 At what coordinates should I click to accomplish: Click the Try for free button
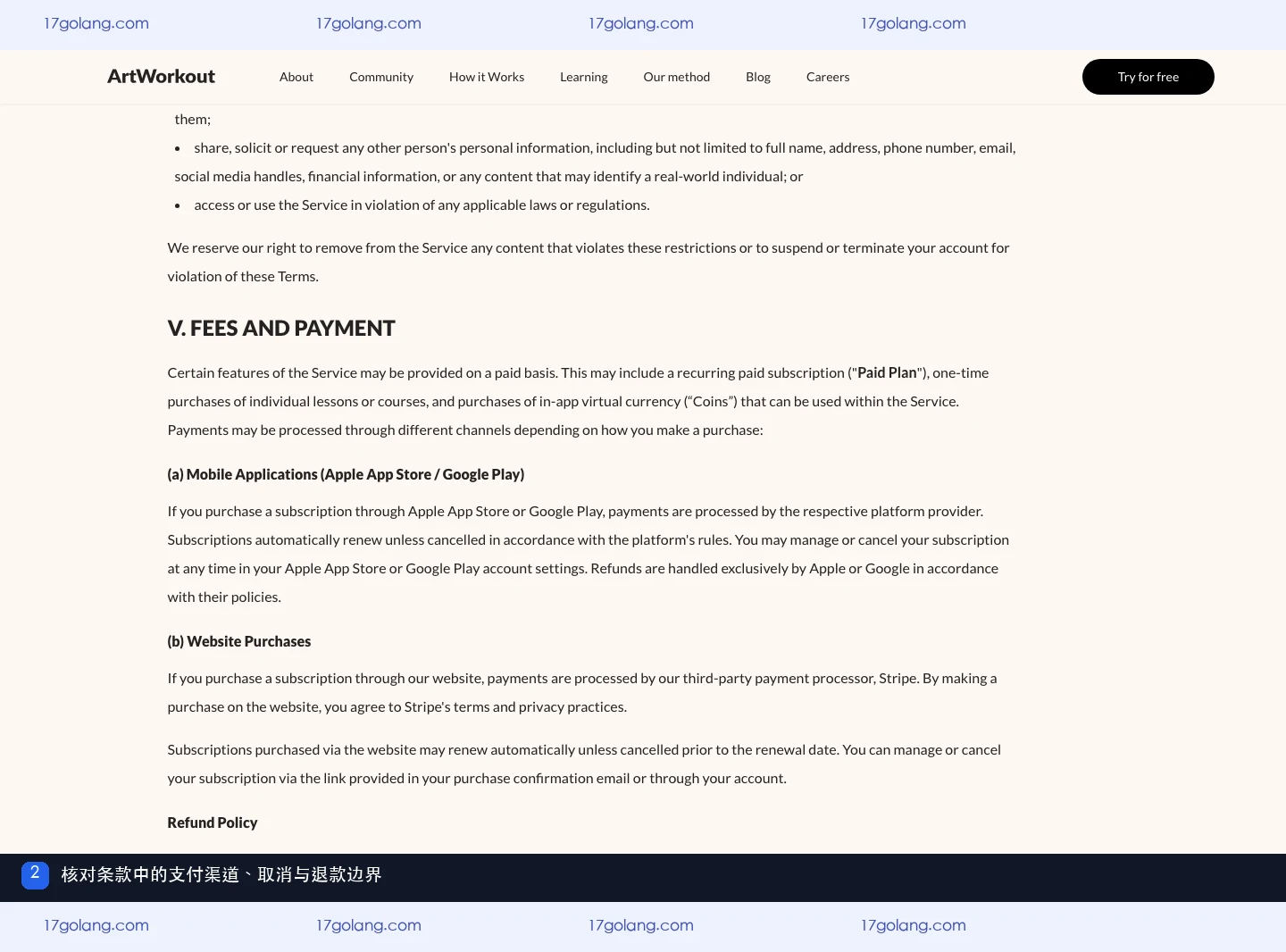1148,77
